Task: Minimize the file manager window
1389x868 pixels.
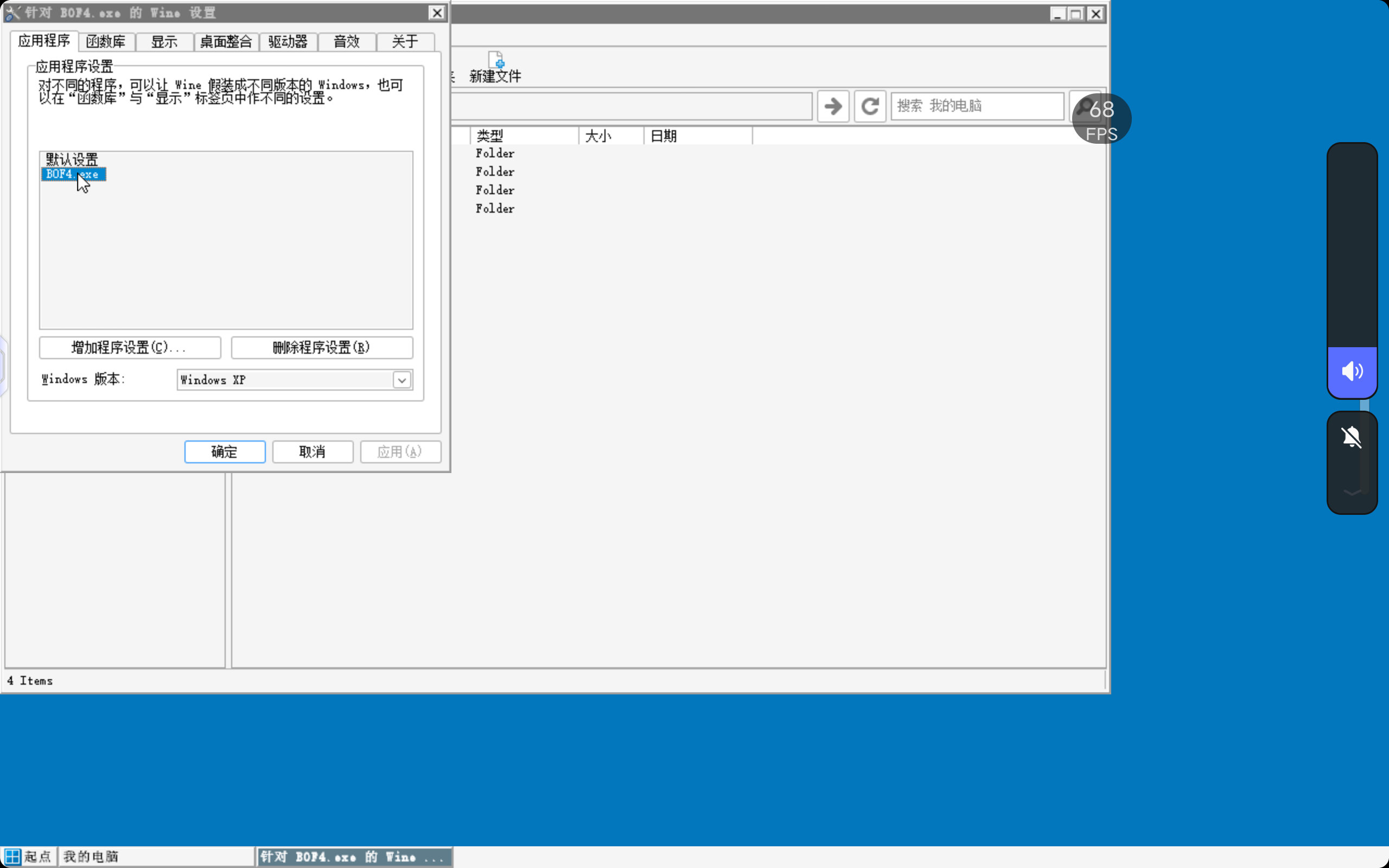Action: [1058, 14]
